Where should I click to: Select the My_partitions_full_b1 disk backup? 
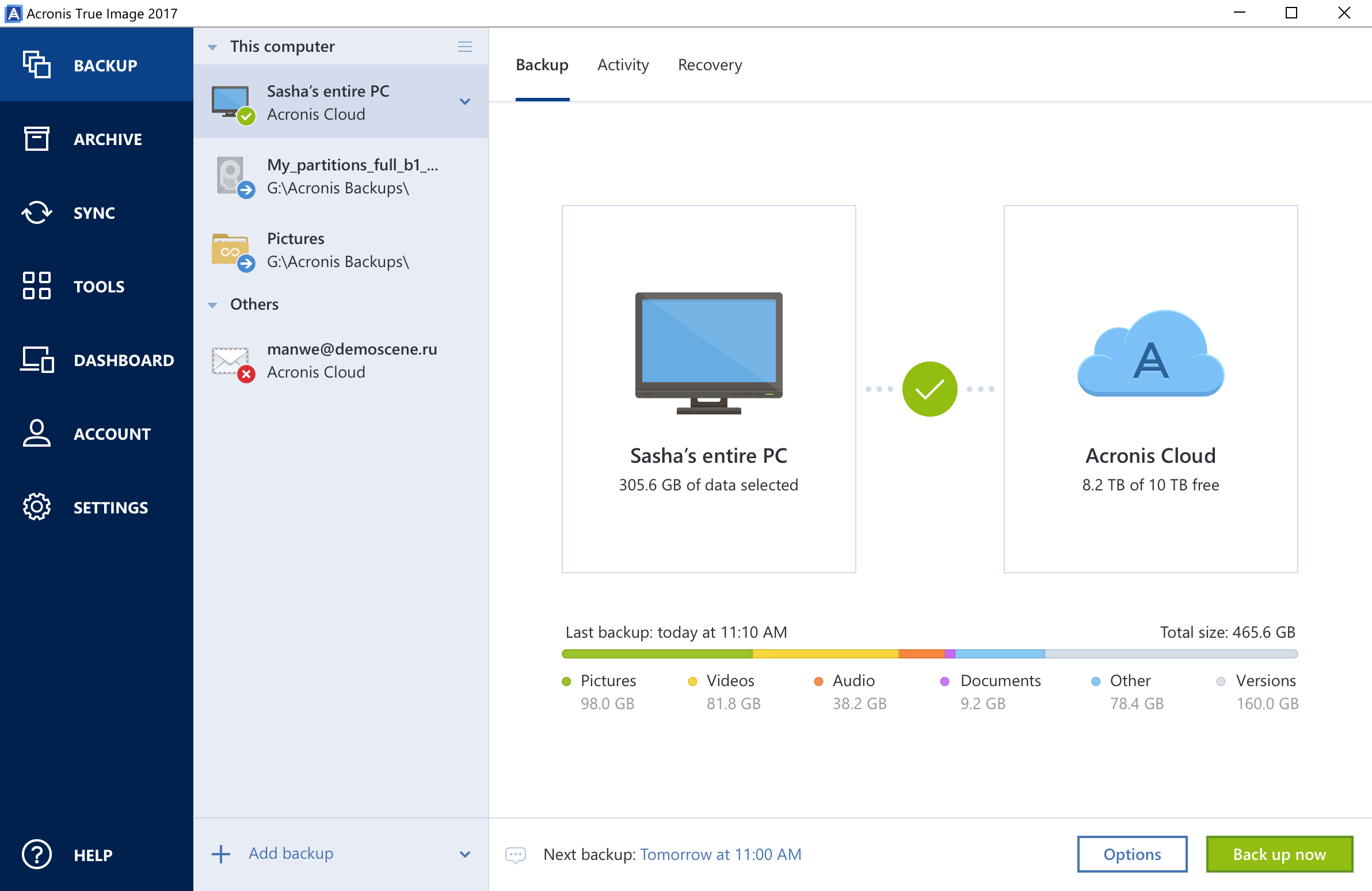click(x=341, y=176)
